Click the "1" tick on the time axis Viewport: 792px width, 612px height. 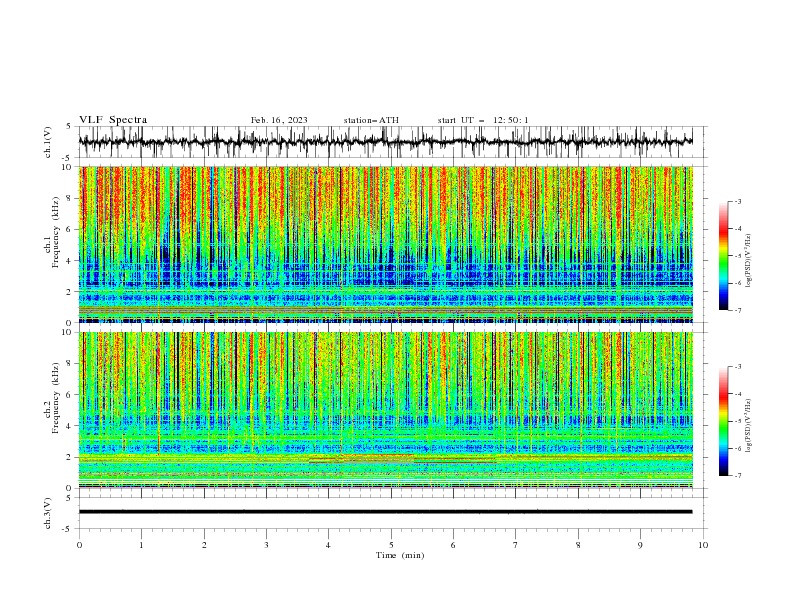(141, 545)
